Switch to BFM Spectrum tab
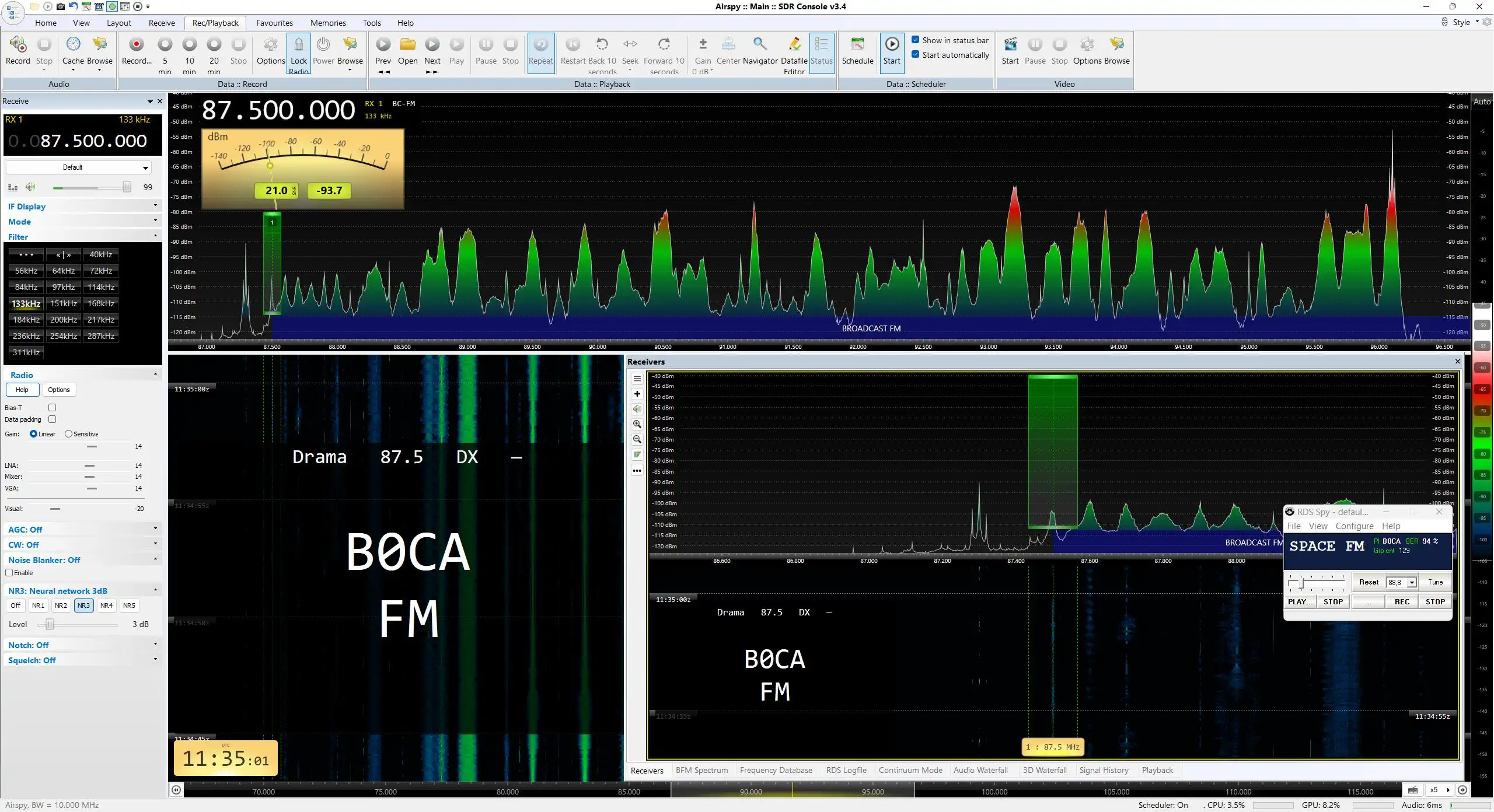The image size is (1494, 812). point(701,770)
